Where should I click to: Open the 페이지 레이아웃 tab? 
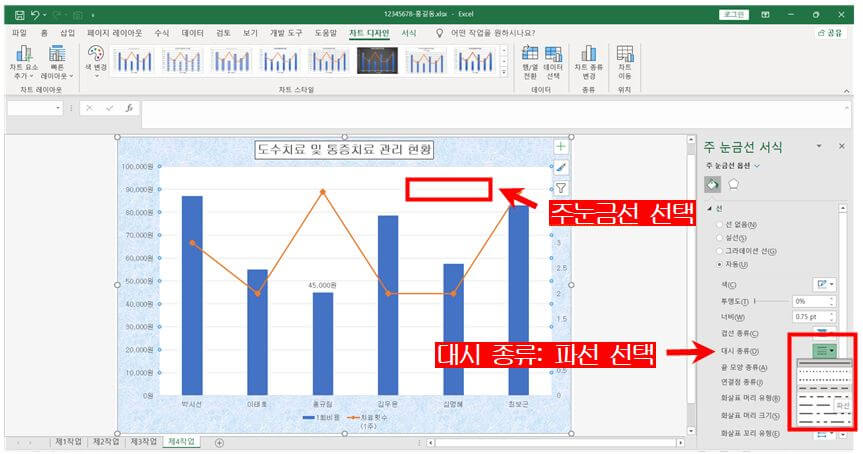tap(114, 34)
